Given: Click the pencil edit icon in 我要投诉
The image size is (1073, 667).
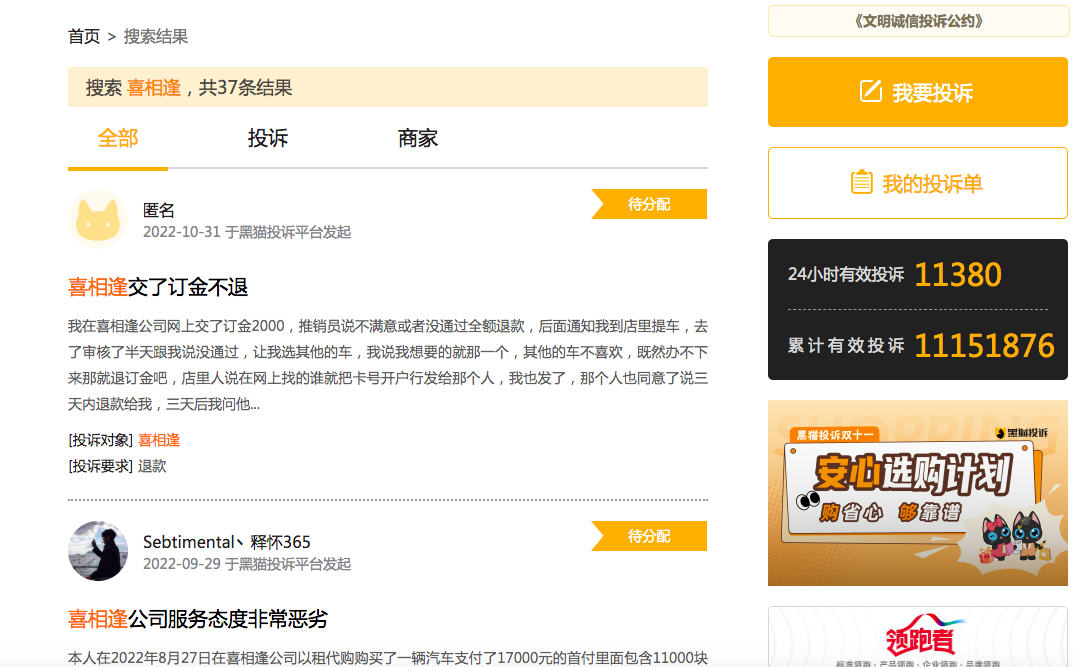Looking at the screenshot, I should 870,91.
